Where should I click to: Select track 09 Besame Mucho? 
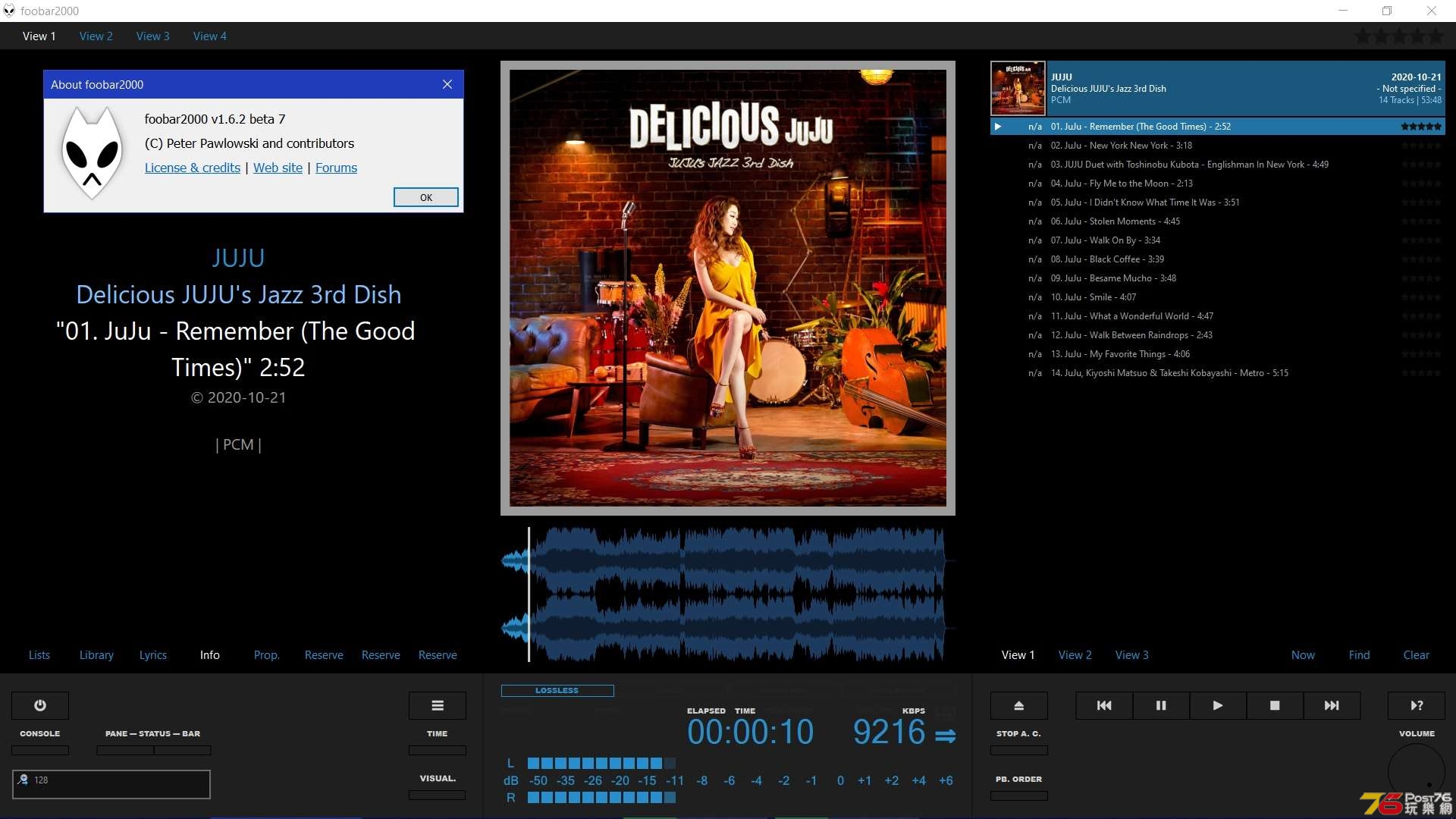point(1217,278)
